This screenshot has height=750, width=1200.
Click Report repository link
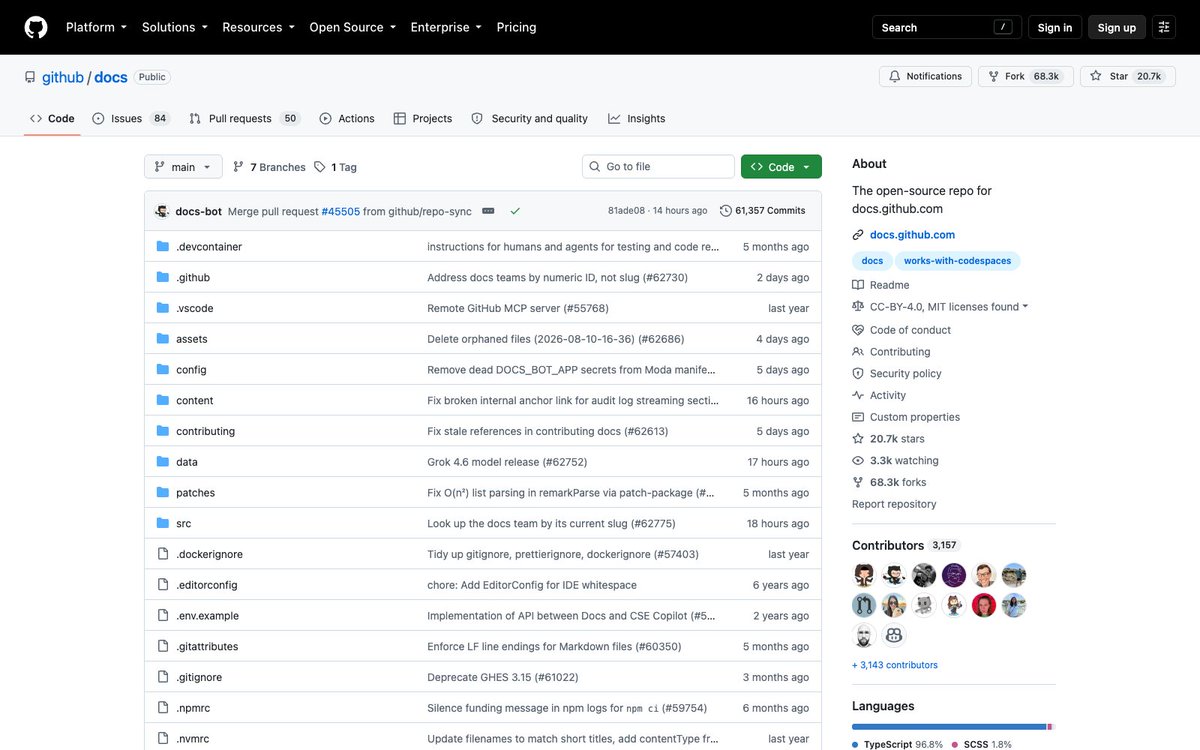click(x=894, y=504)
